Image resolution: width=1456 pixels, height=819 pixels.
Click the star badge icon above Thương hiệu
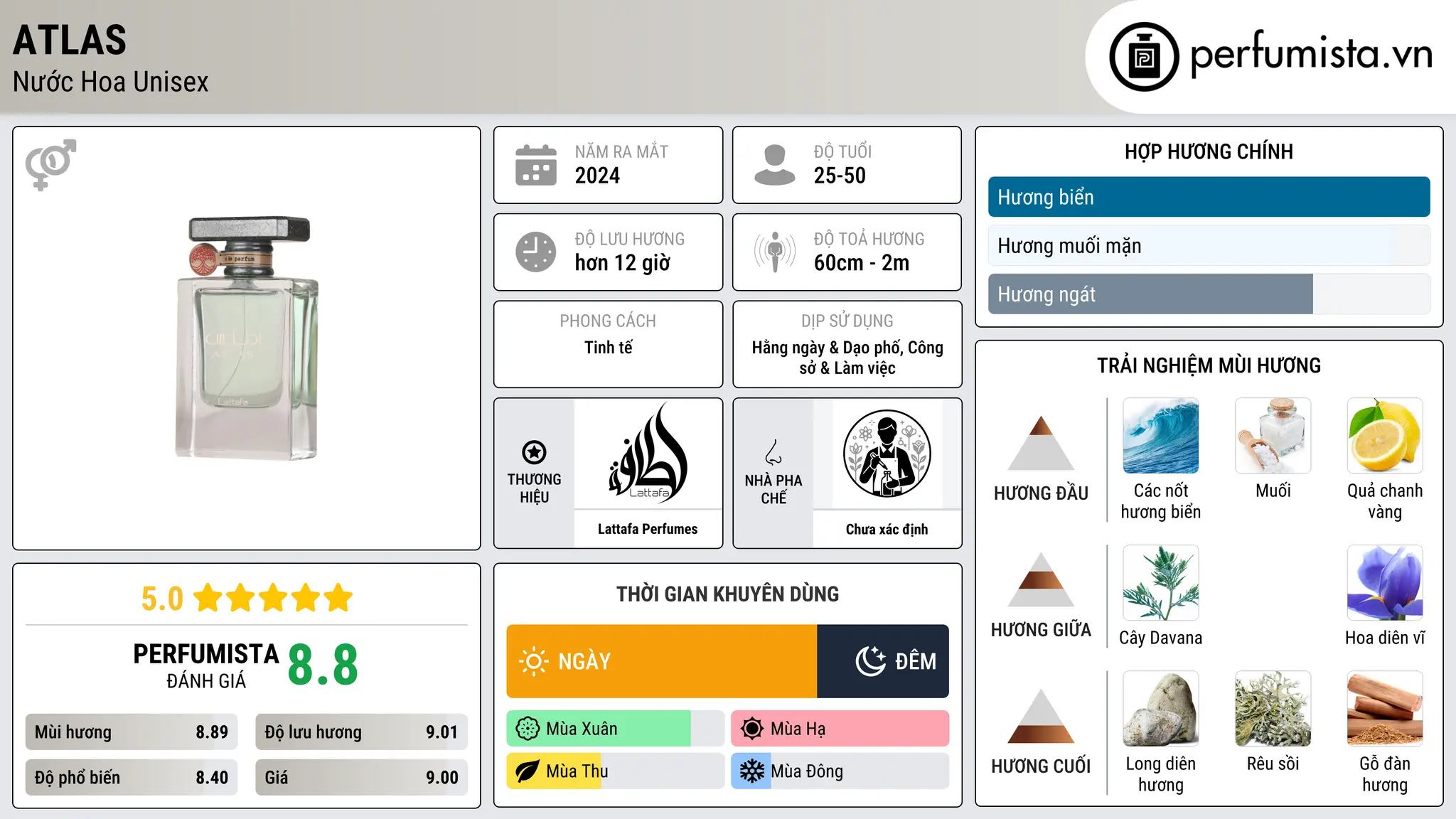pyautogui.click(x=534, y=452)
